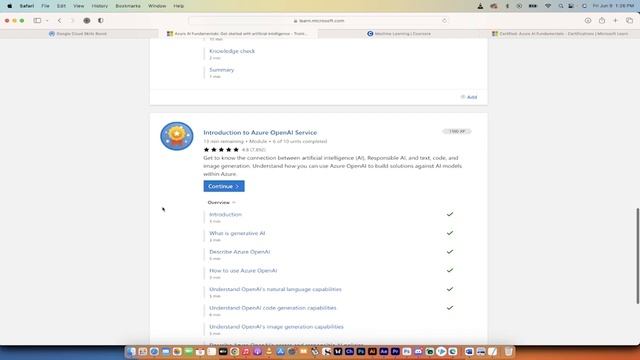Collapse the Overview section chevron

[234, 202]
